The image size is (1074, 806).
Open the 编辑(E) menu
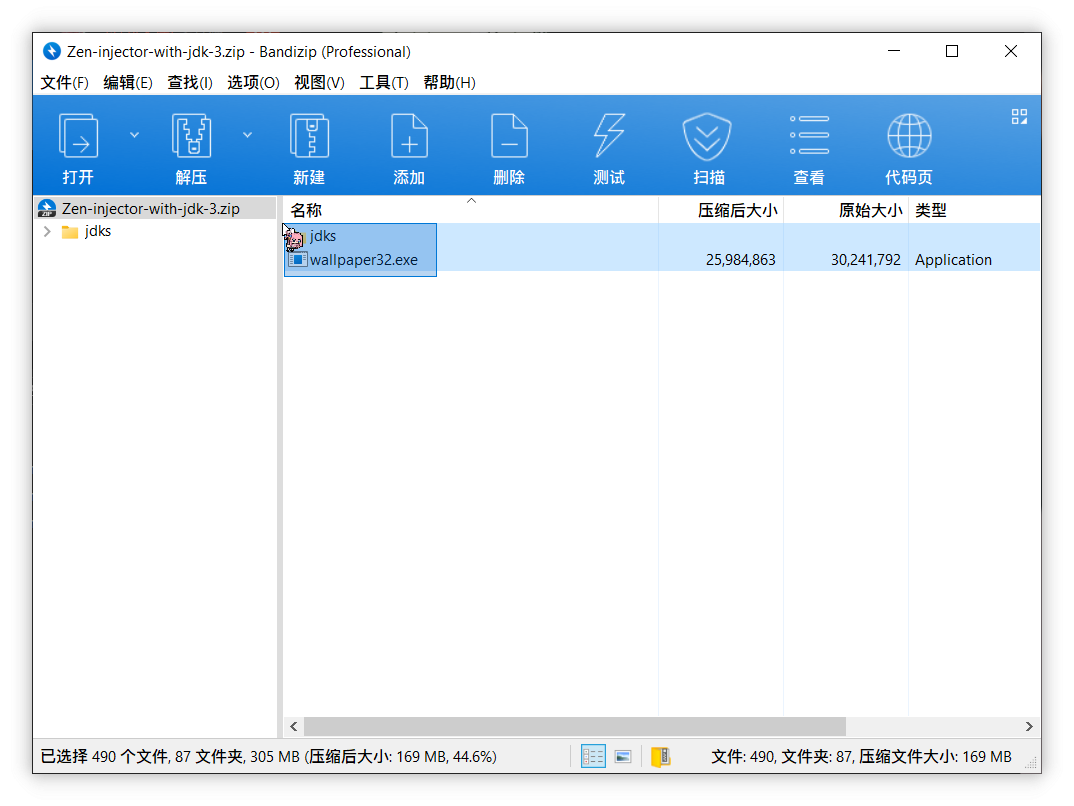tap(128, 83)
